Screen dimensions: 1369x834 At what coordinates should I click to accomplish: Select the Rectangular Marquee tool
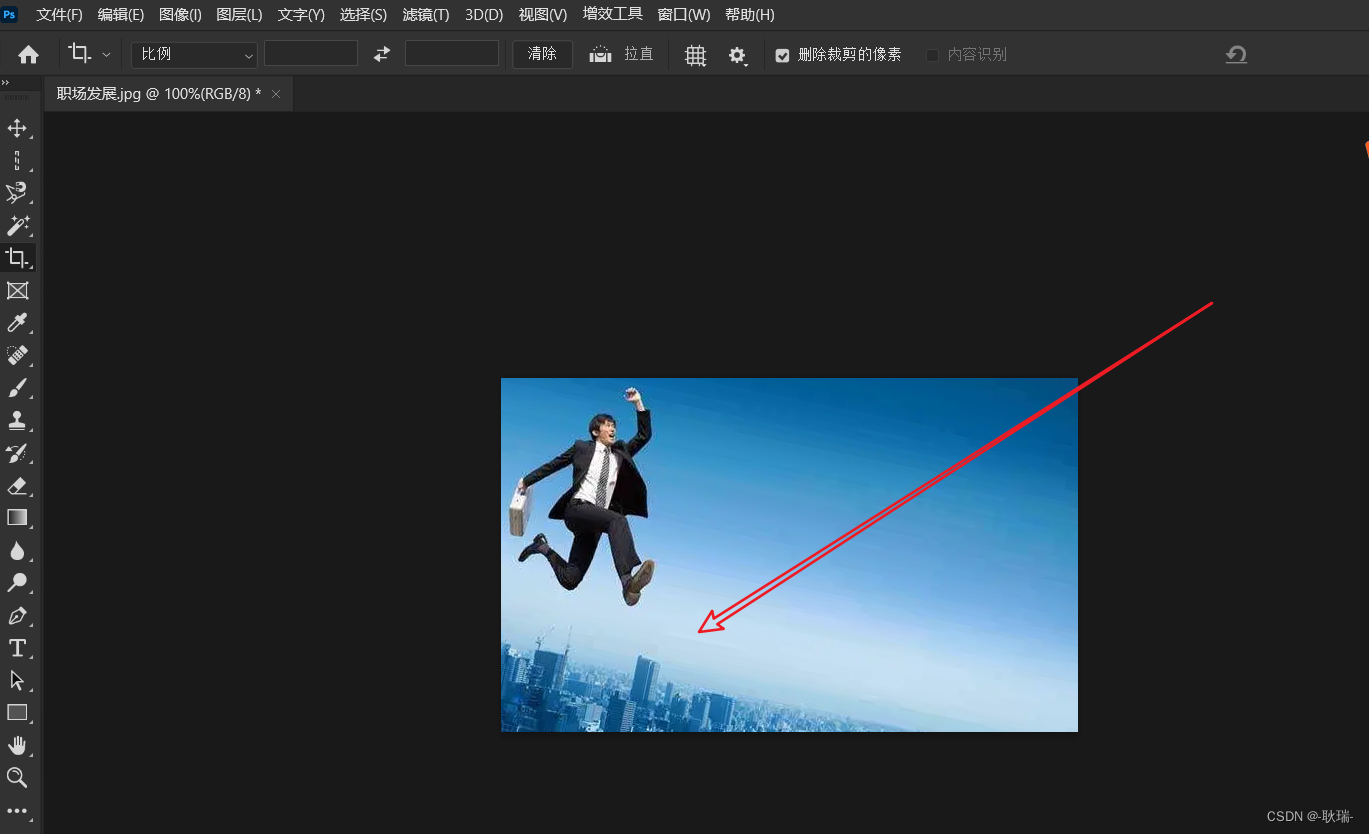17,161
